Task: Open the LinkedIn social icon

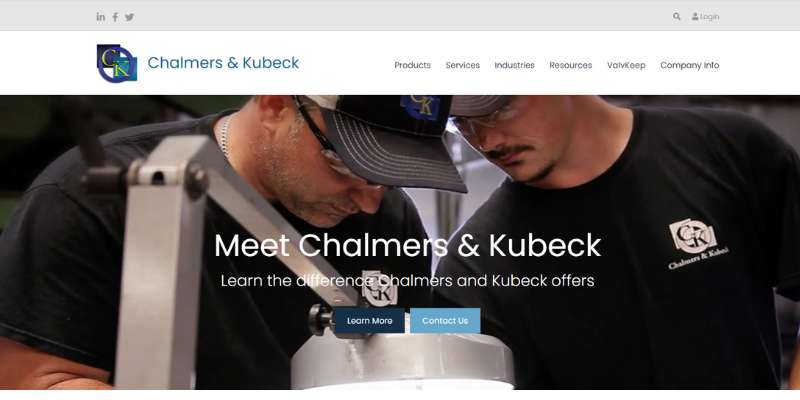Action: pyautogui.click(x=101, y=17)
